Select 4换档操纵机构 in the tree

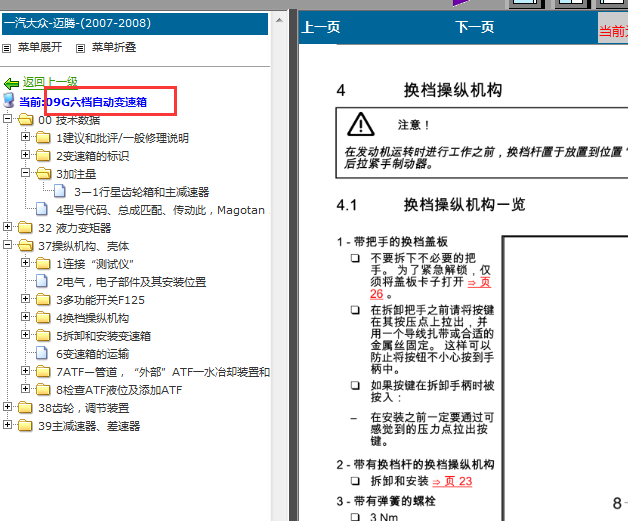(98, 318)
